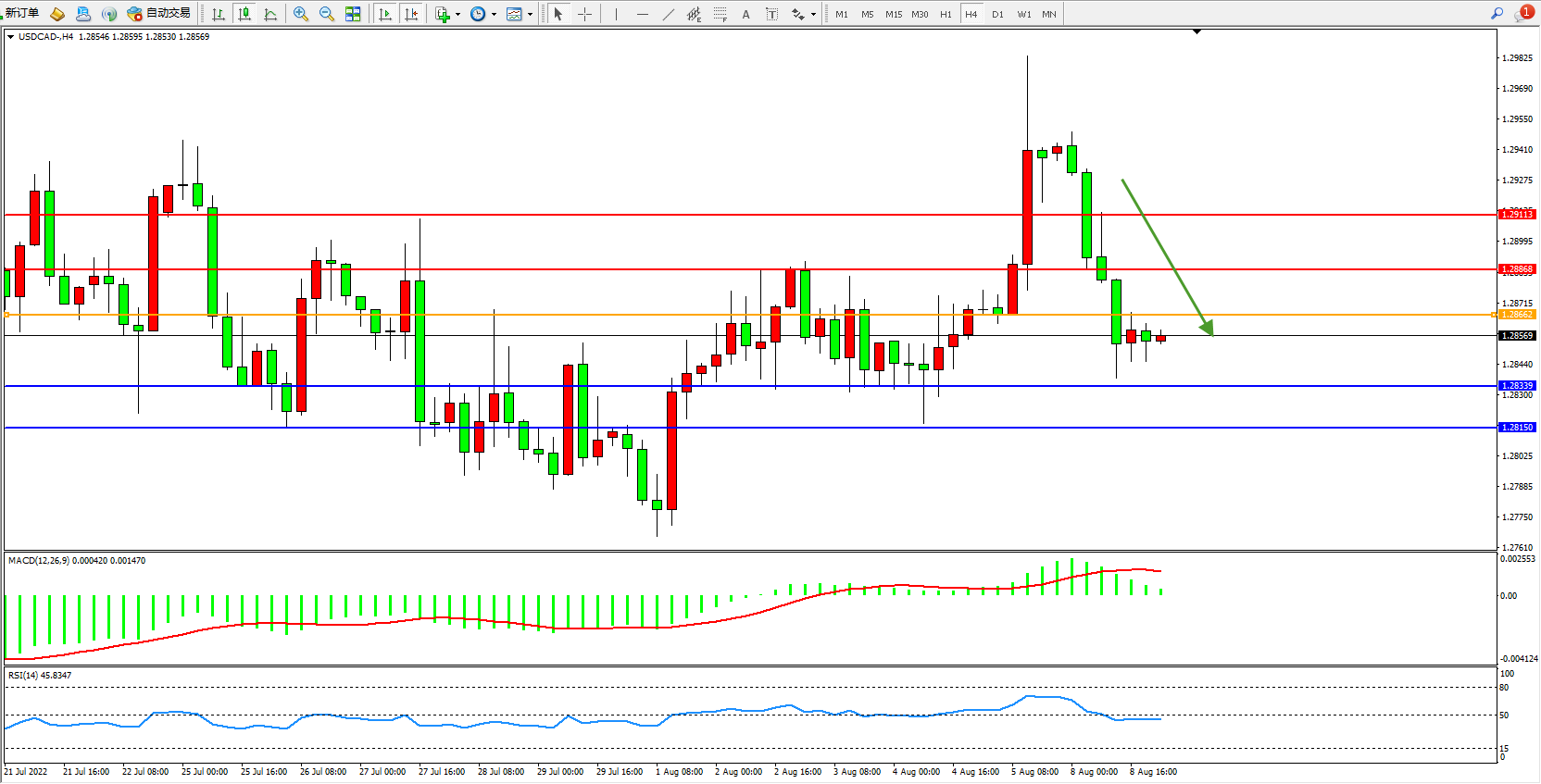Click the orange 1.28662 horizontal line price label

pyautogui.click(x=1517, y=315)
